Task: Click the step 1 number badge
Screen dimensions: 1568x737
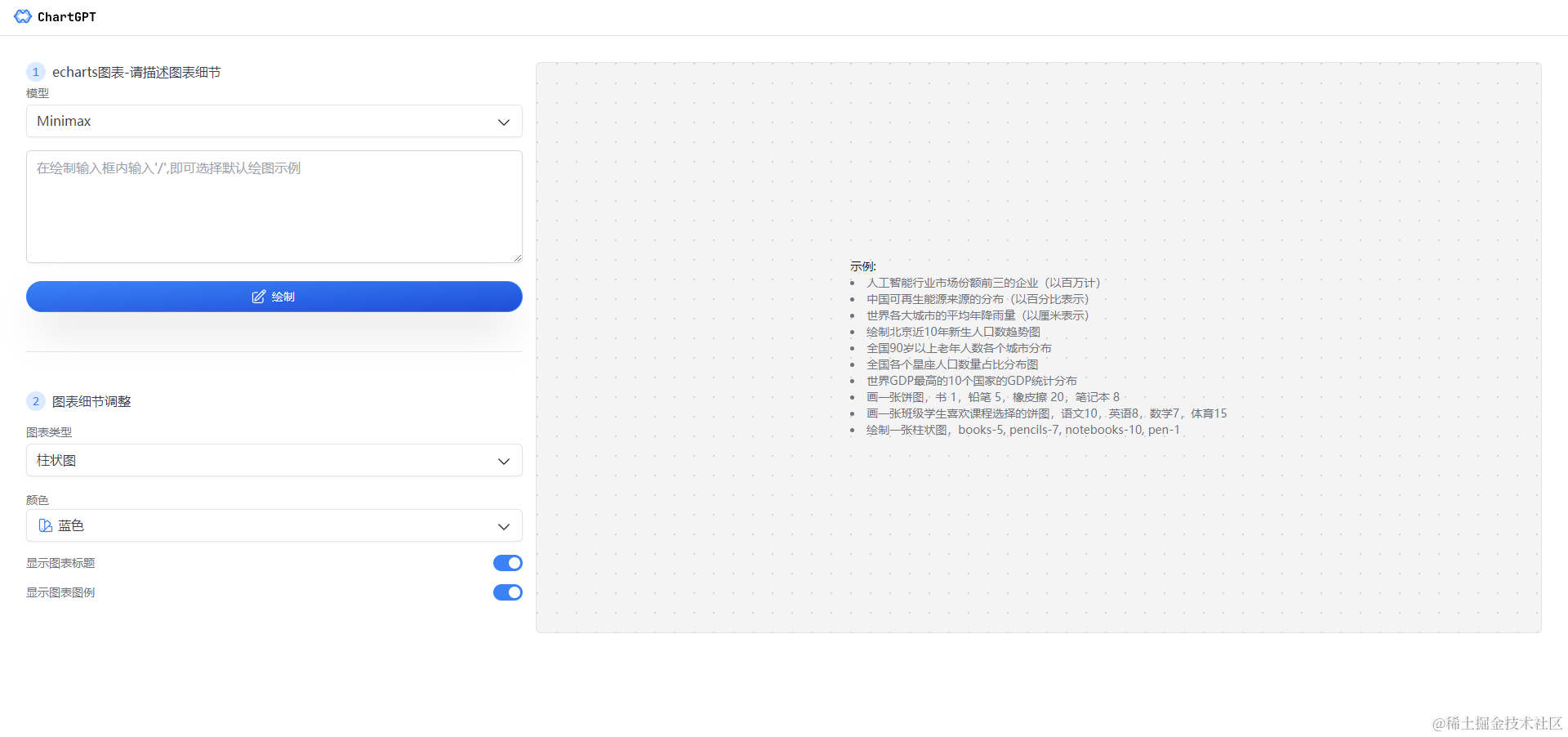Action: (36, 72)
